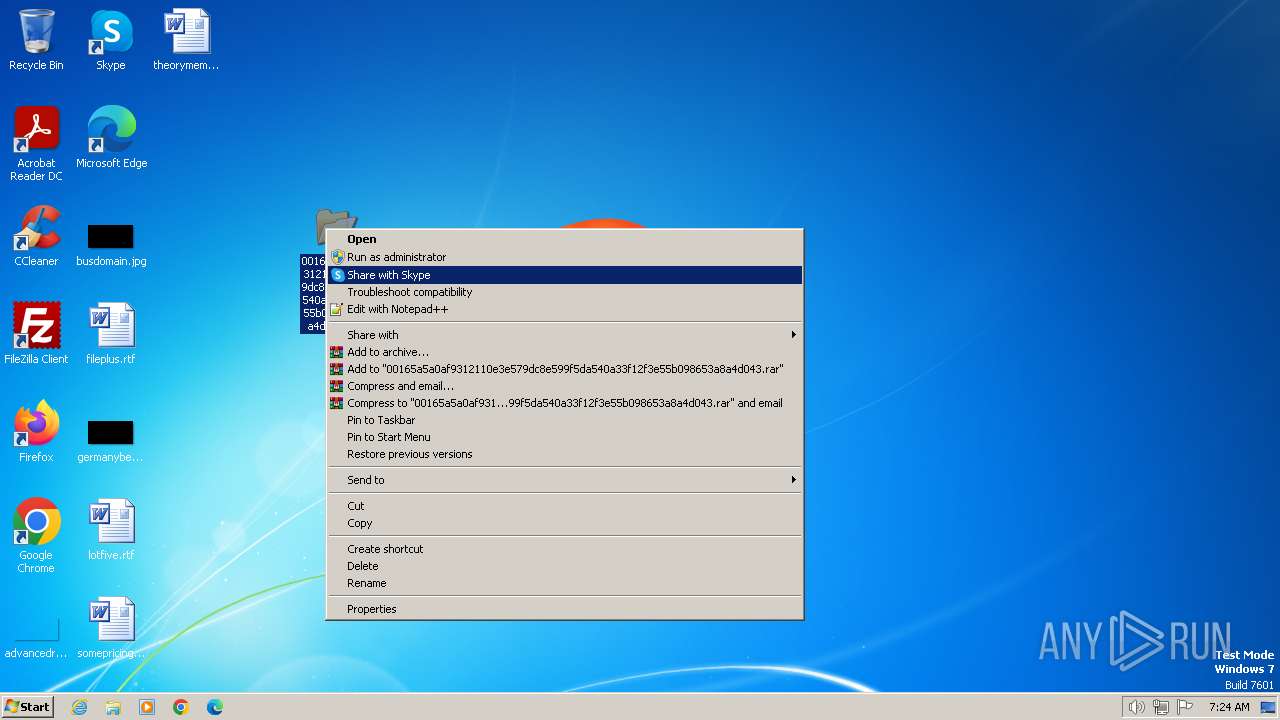Open the Skype desktop shortcut
The height and width of the screenshot is (720, 1280).
(111, 41)
